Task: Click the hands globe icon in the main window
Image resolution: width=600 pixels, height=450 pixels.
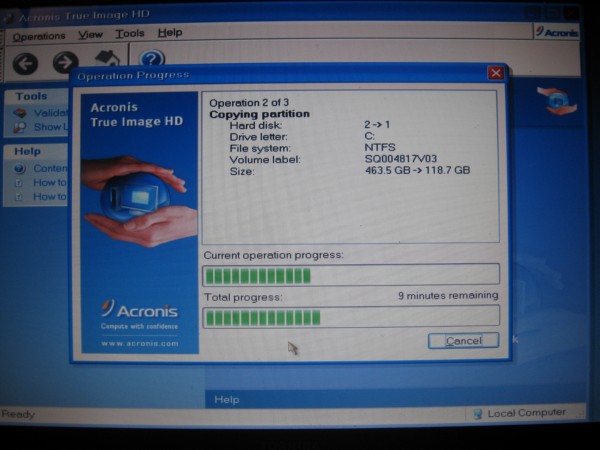Action: coord(557,100)
